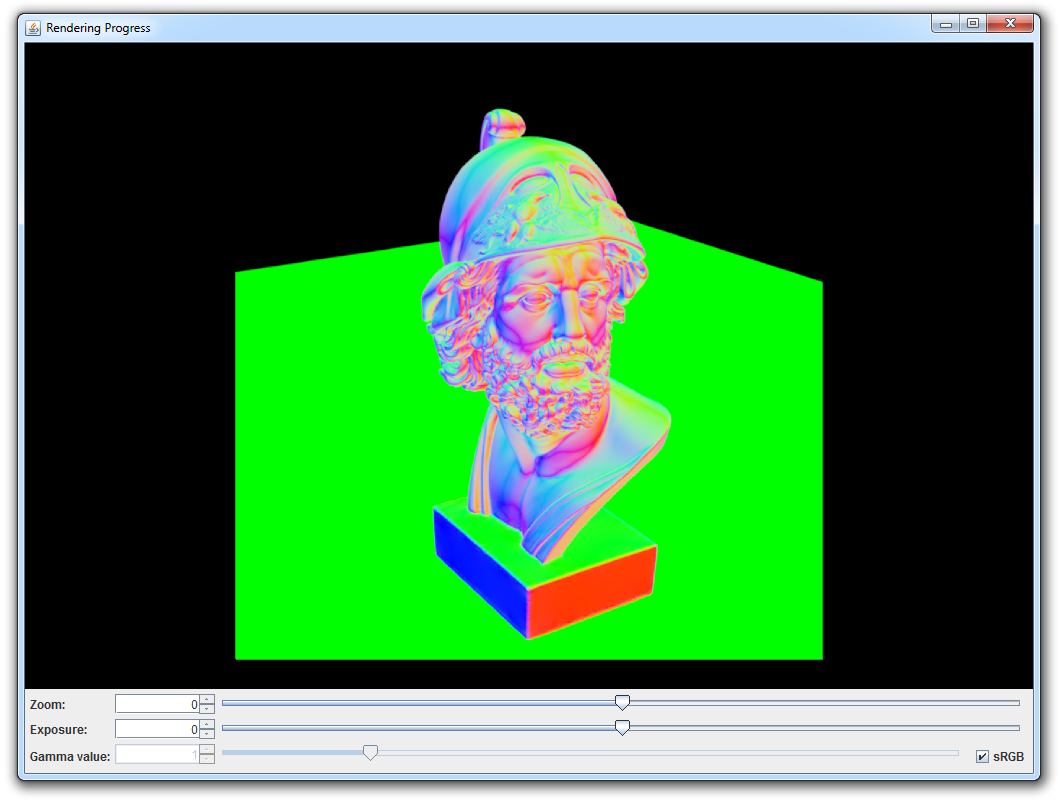
Task: Click the Exposure value input field
Action: [157, 730]
